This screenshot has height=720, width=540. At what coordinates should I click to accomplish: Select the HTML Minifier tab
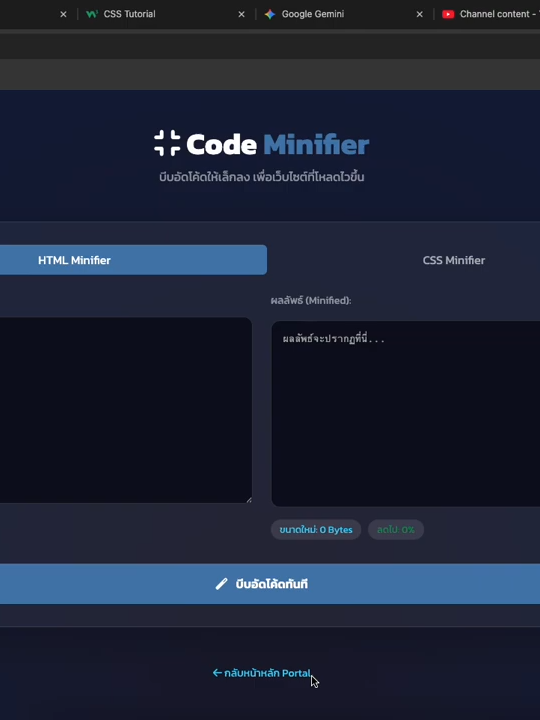coord(133,260)
